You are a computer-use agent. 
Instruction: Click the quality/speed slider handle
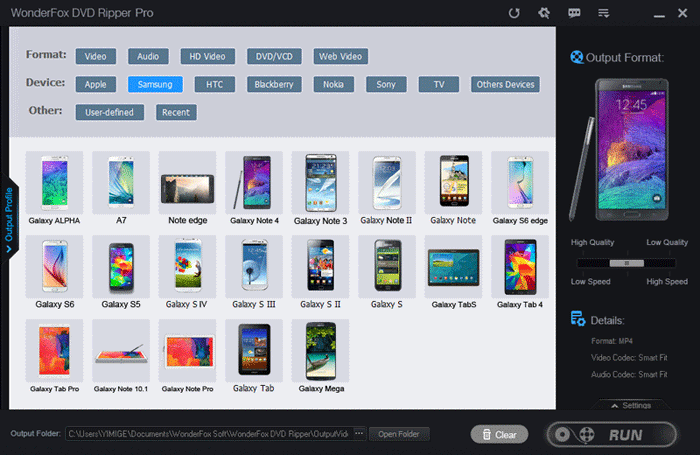point(627,263)
